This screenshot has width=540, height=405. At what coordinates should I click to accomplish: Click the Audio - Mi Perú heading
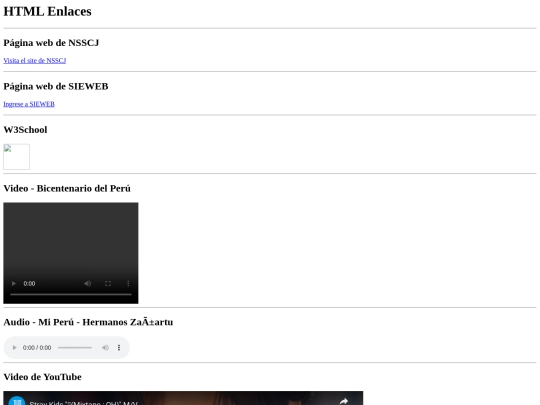pyautogui.click(x=88, y=322)
